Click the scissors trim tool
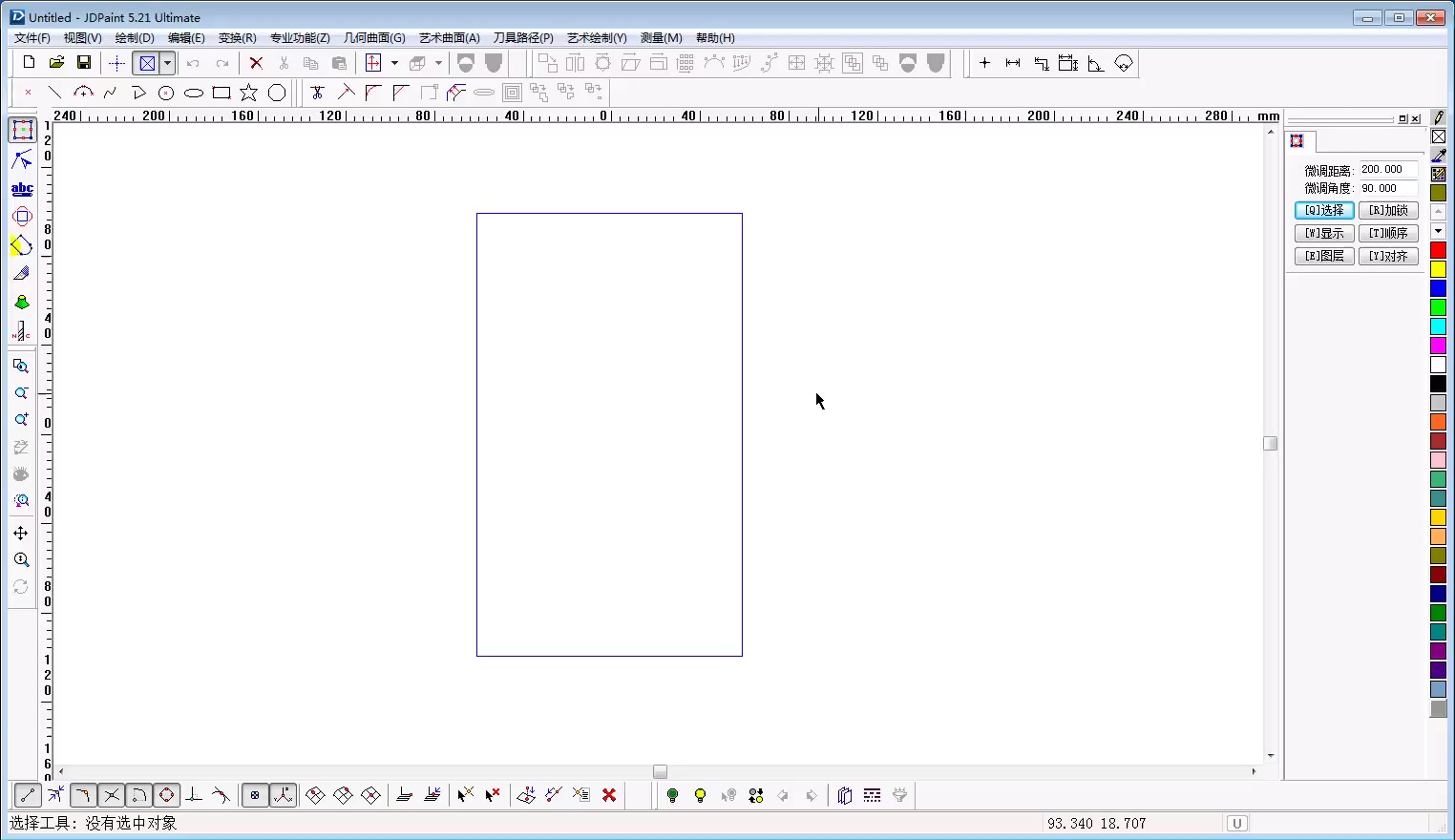 (x=318, y=93)
